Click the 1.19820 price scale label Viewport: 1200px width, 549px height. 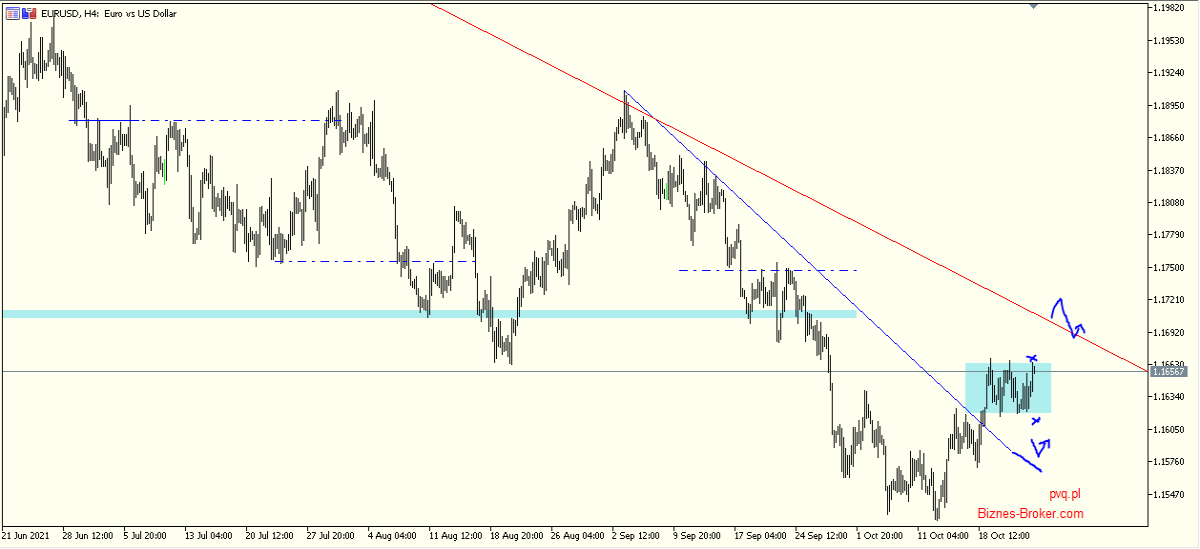coord(1170,8)
